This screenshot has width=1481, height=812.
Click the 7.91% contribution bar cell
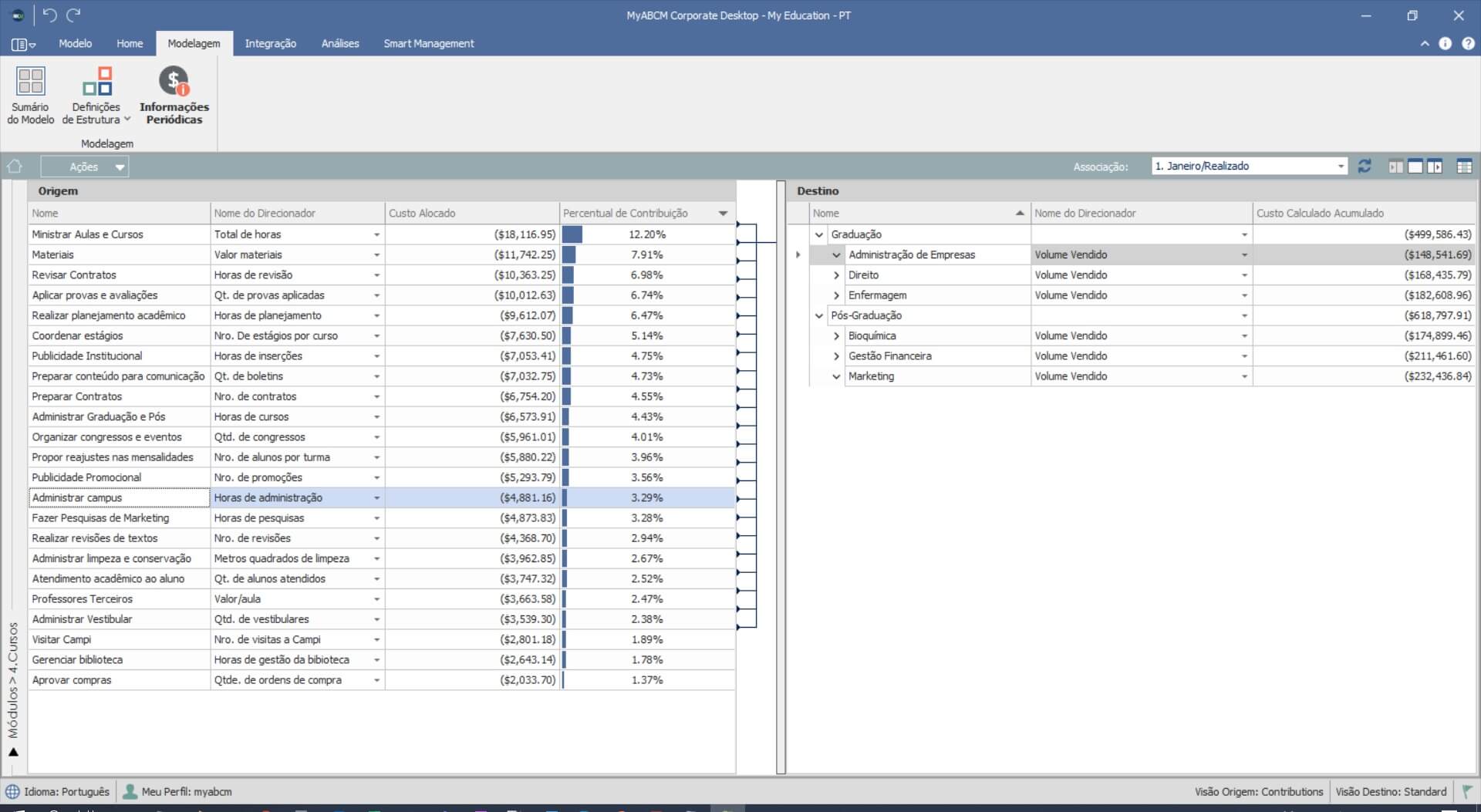(647, 254)
